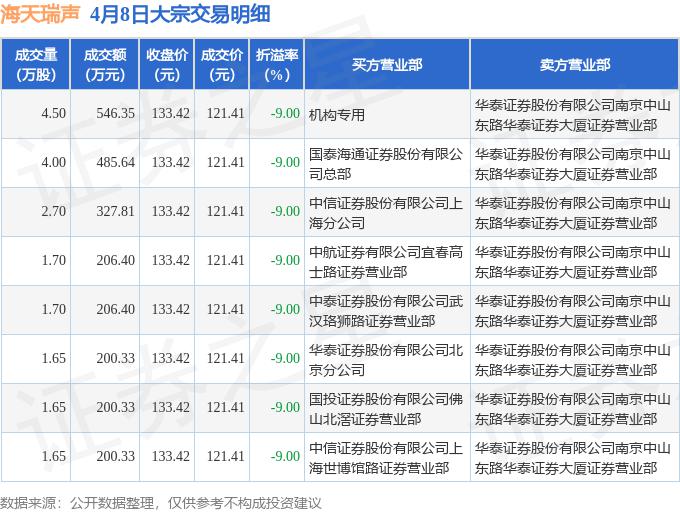This screenshot has height=512, width=680.
Task: Click the 买方营业部 column header
Action: pyautogui.click(x=387, y=65)
